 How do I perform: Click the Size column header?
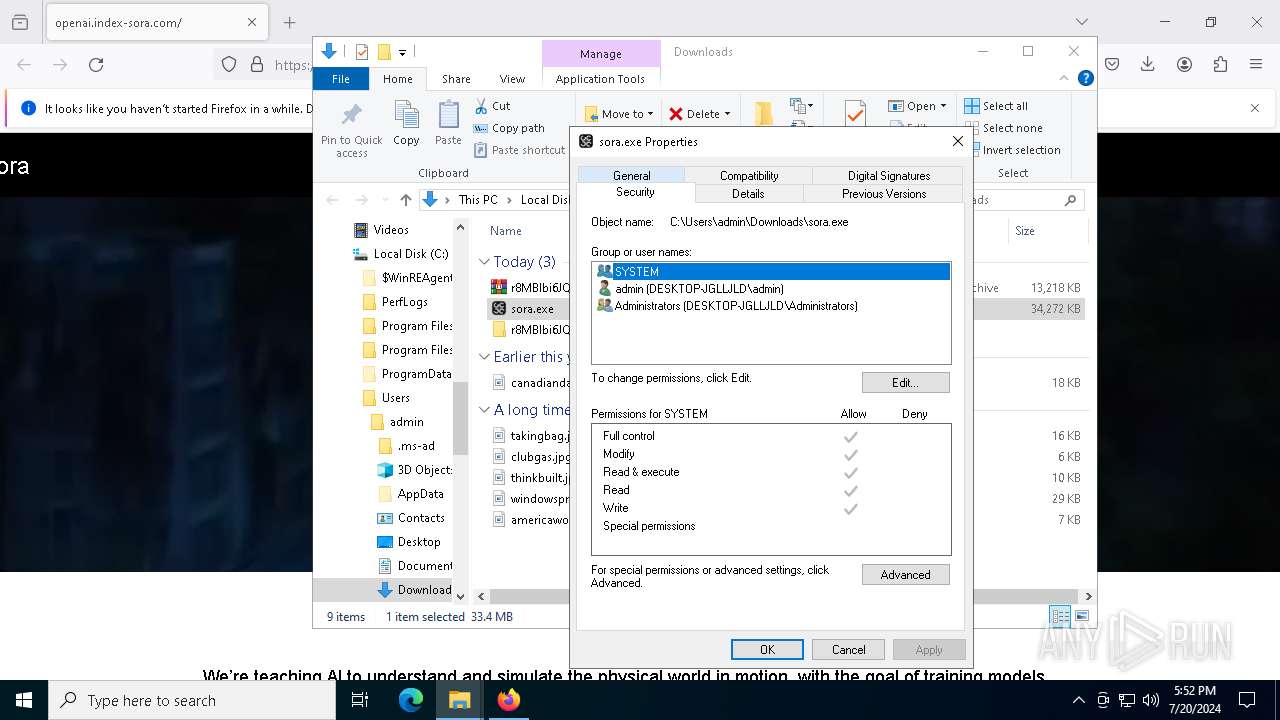[1025, 231]
